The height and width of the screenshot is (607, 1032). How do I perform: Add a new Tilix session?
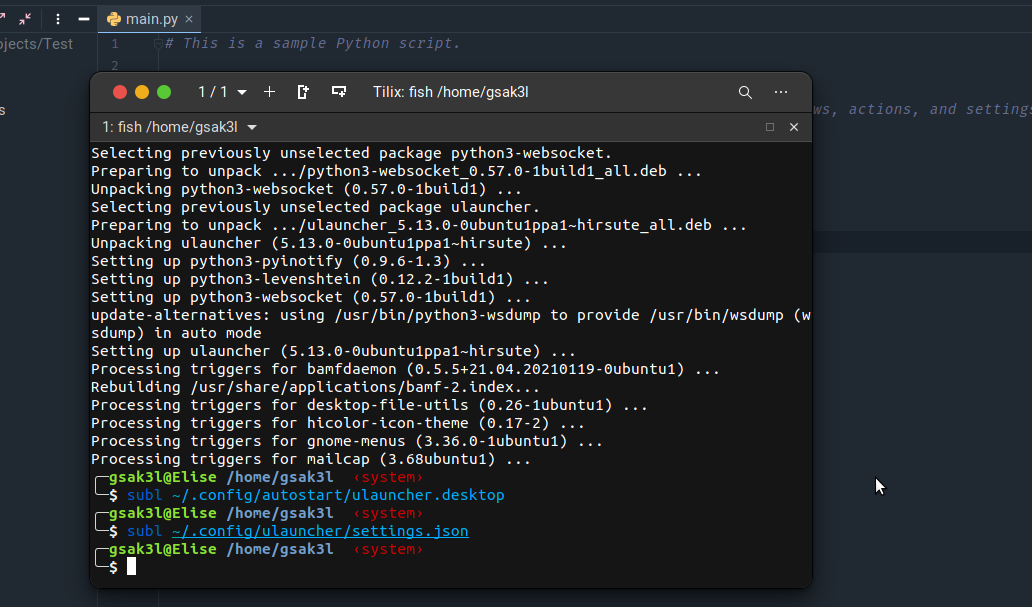click(x=269, y=92)
